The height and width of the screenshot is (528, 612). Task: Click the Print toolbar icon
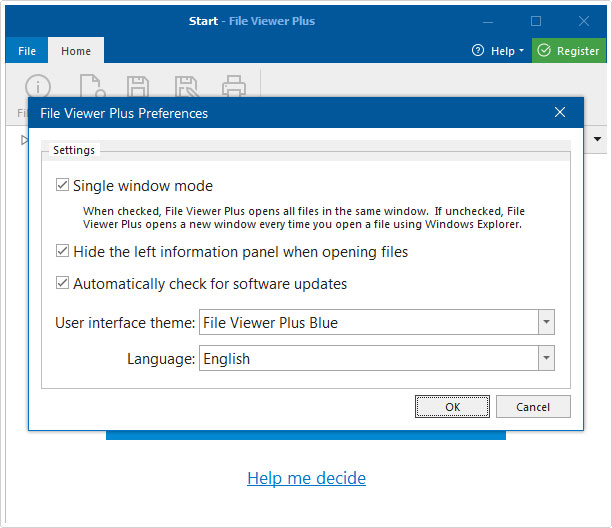(x=234, y=86)
